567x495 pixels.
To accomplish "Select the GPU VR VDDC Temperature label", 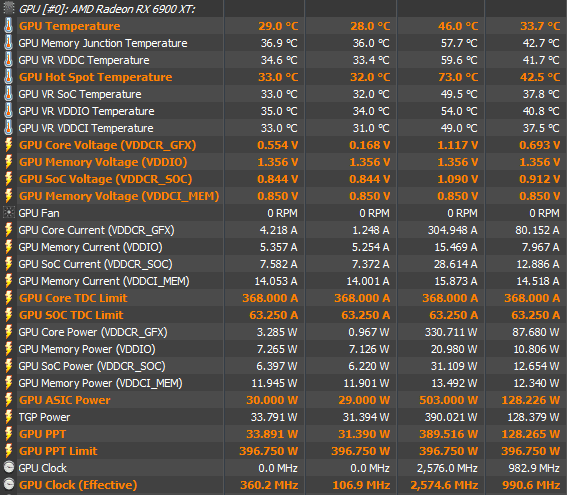I will [84, 60].
